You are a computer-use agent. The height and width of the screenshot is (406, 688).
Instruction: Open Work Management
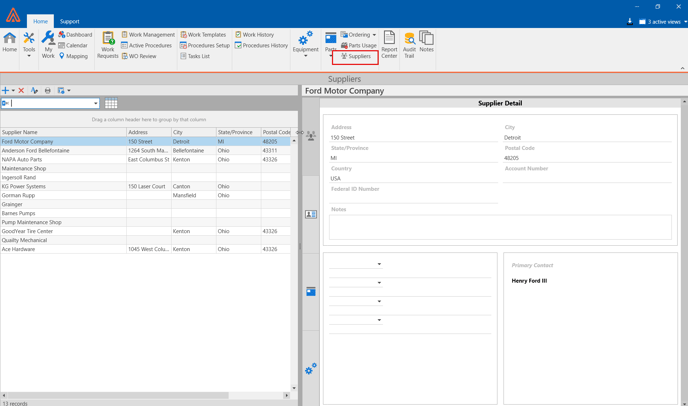148,35
